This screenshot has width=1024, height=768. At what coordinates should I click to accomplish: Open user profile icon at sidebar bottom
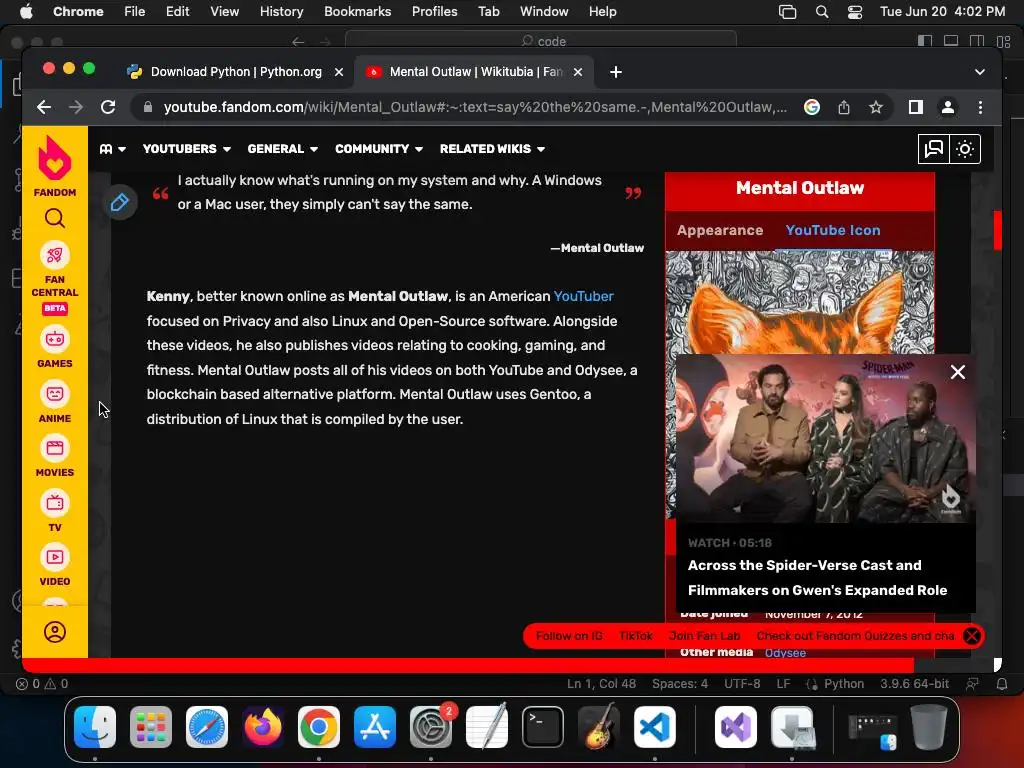pyautogui.click(x=55, y=632)
